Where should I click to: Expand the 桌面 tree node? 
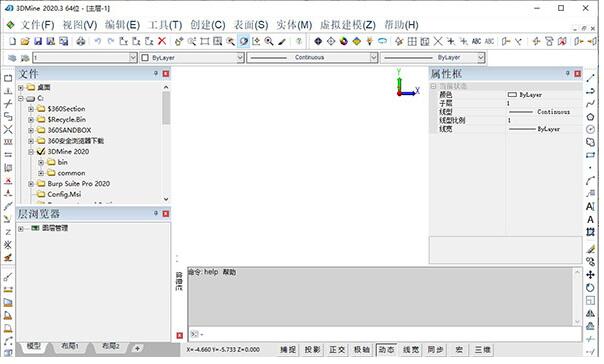(21, 87)
